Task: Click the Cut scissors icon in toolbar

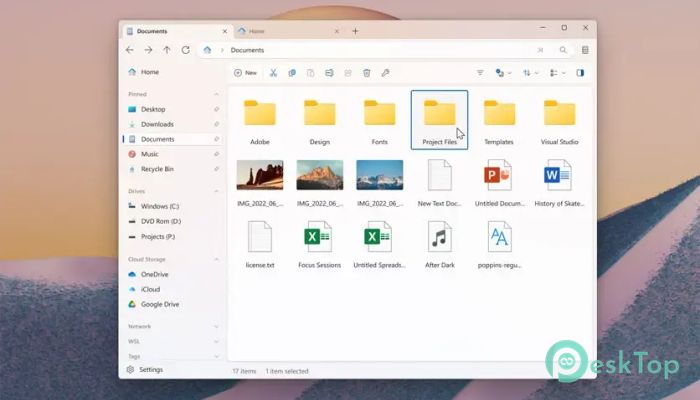Action: (x=273, y=73)
